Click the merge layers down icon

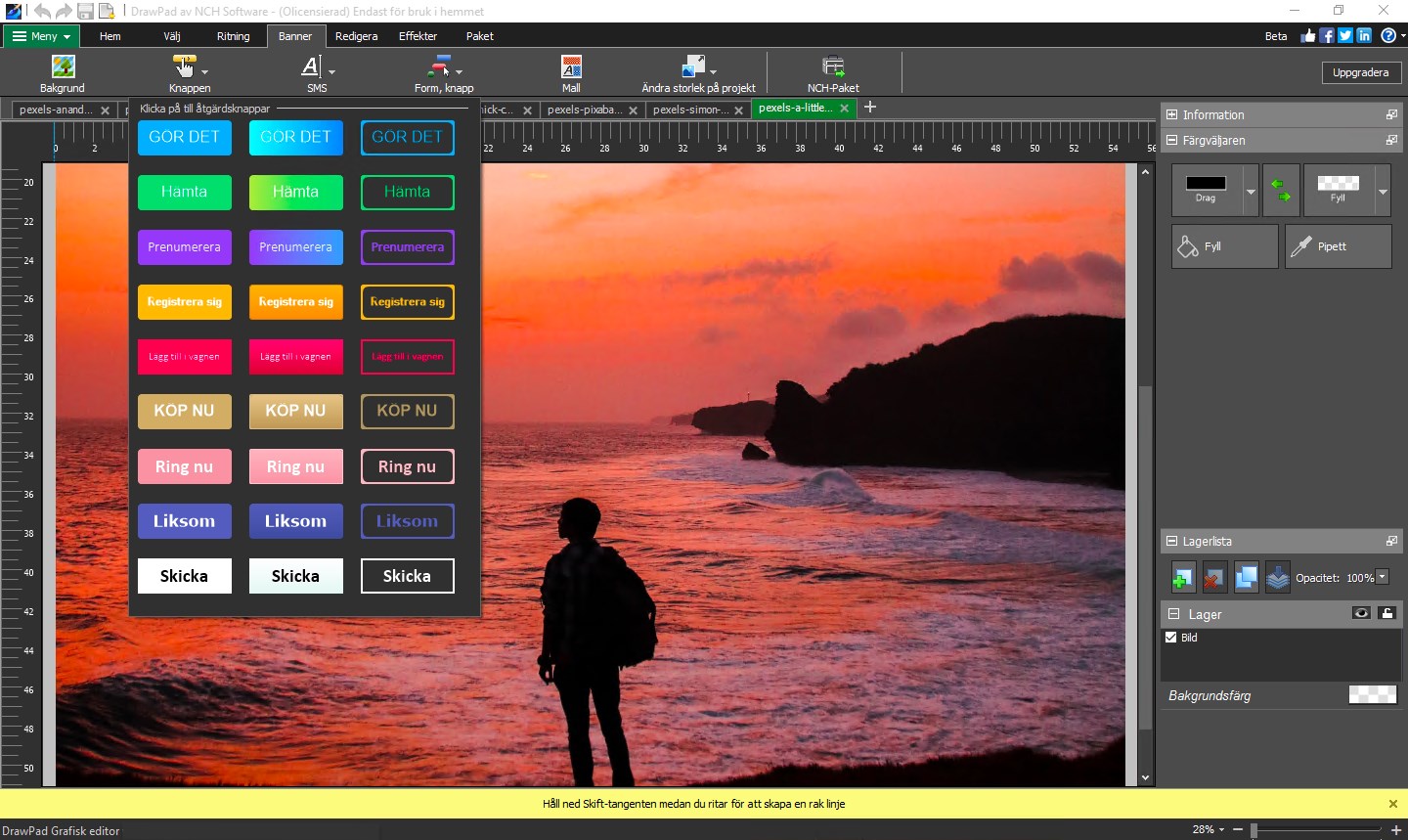(1277, 578)
